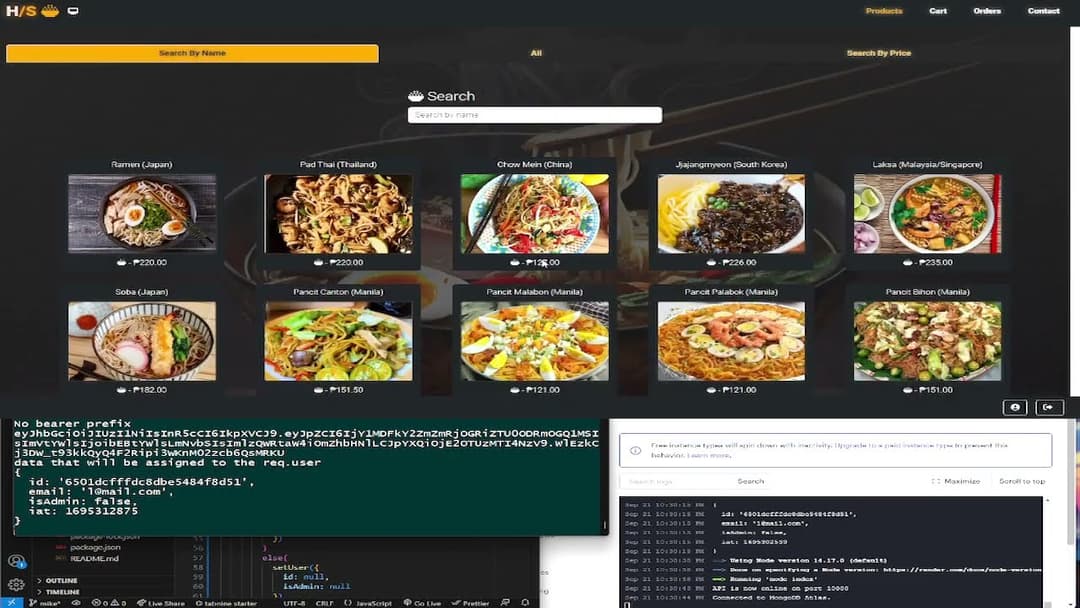Select the Ramen (Japan) product image
This screenshot has width=1080, height=608.
pos(141,213)
